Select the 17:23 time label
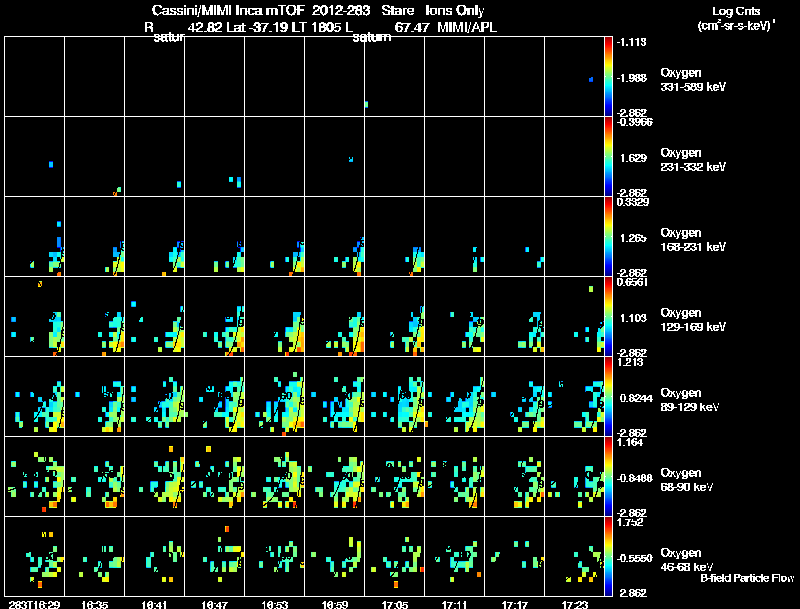This screenshot has width=800, height=609. (574, 605)
